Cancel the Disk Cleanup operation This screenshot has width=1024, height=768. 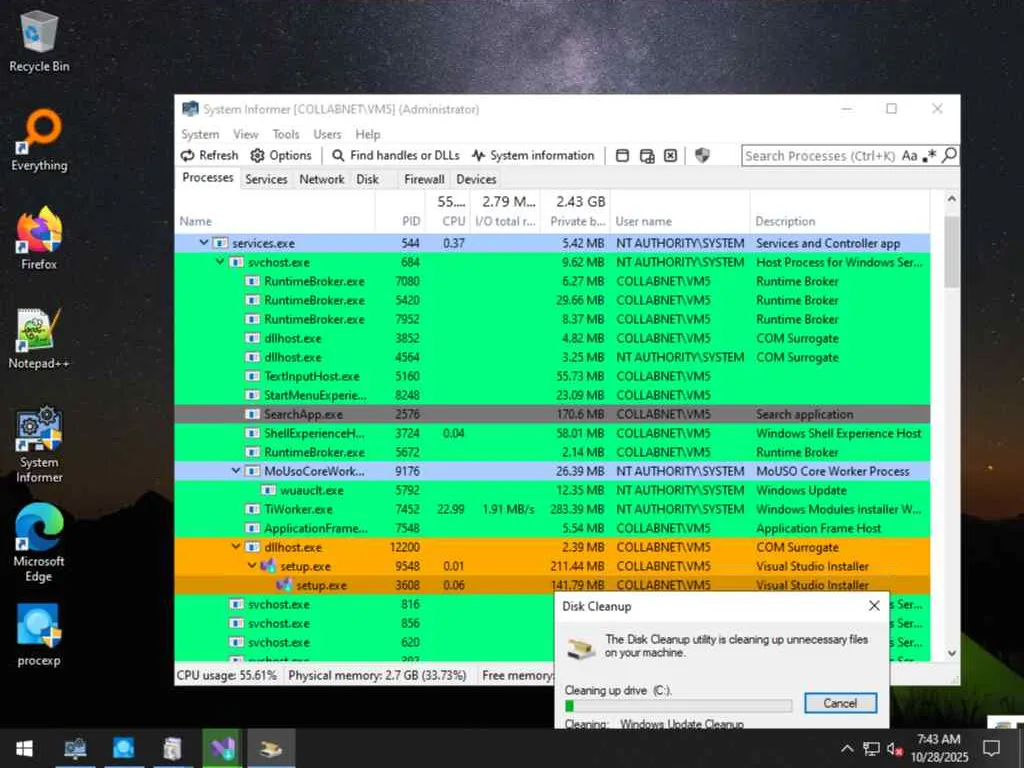(x=840, y=703)
